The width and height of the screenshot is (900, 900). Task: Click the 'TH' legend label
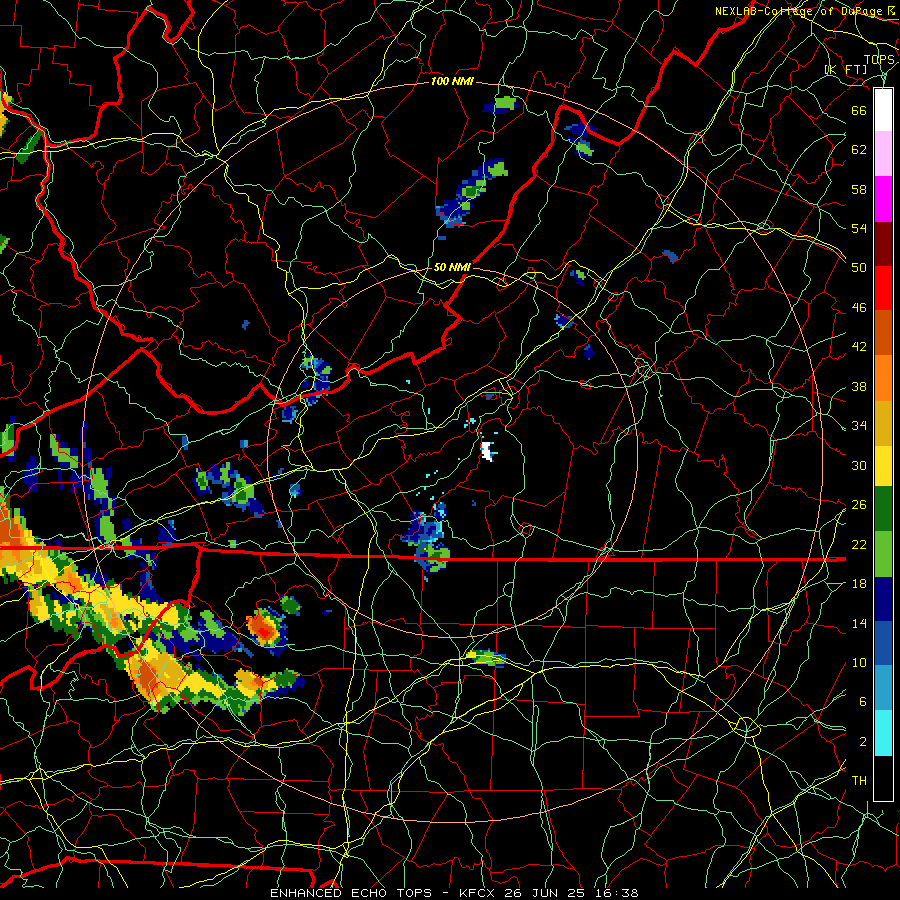click(x=859, y=781)
